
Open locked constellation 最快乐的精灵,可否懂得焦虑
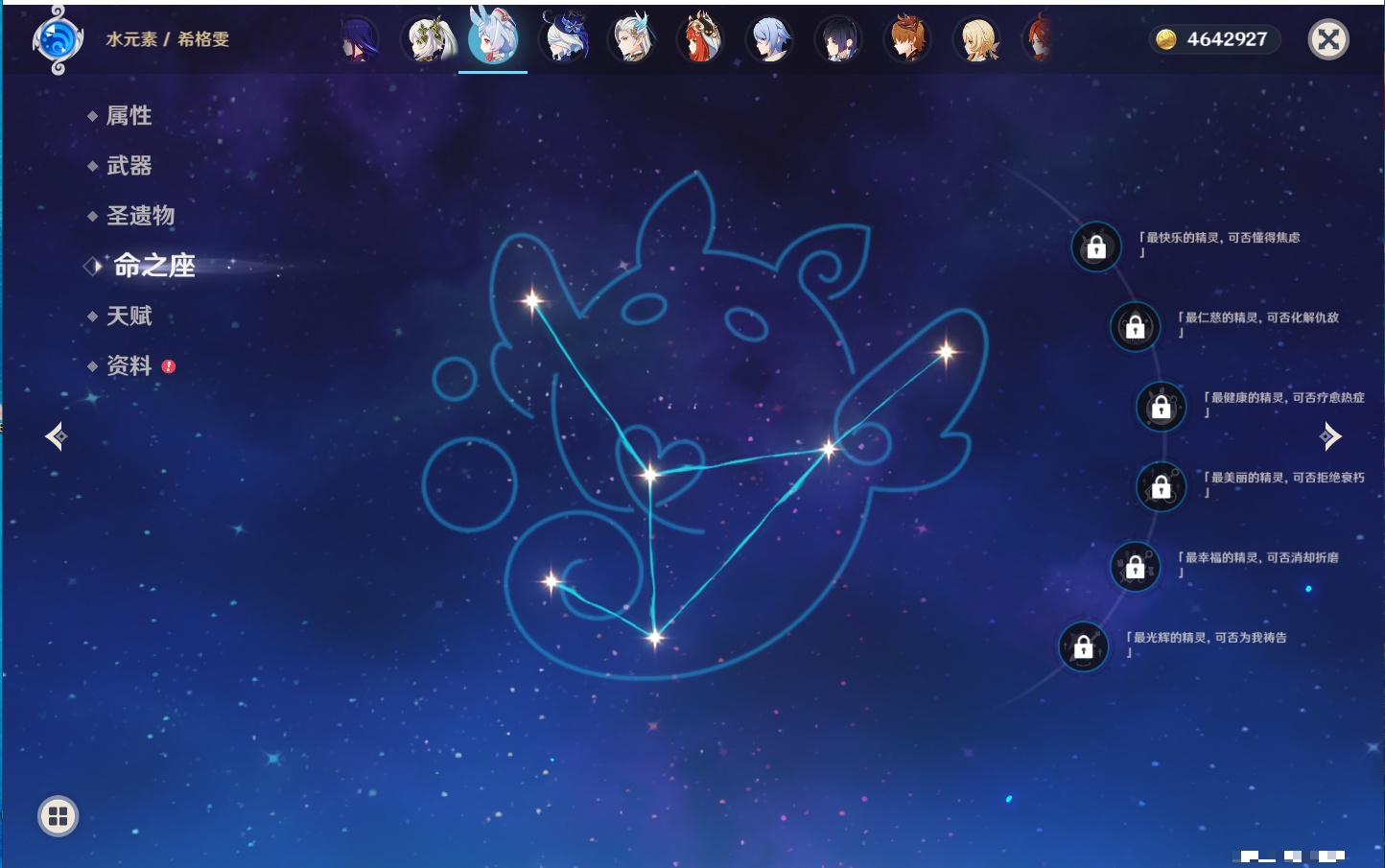point(1096,247)
